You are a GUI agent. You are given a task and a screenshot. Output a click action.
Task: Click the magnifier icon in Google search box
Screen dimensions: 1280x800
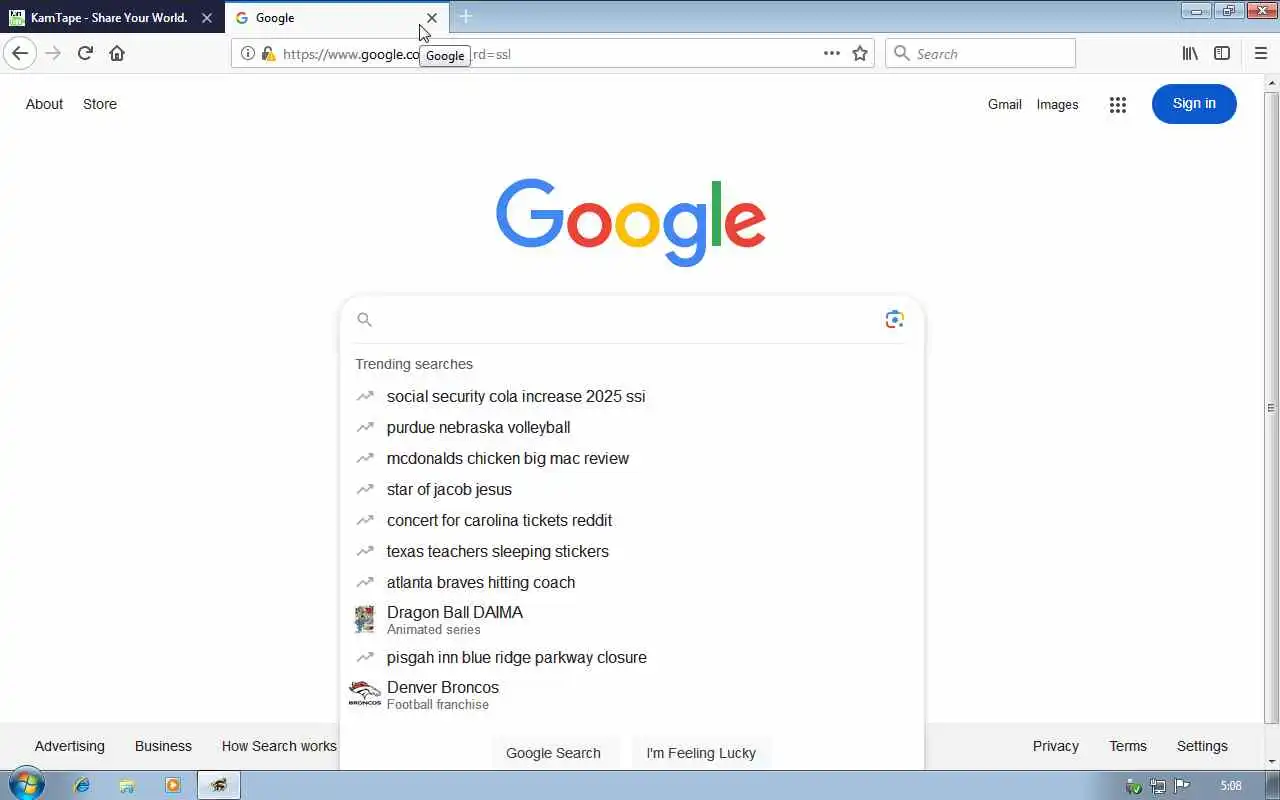click(364, 320)
